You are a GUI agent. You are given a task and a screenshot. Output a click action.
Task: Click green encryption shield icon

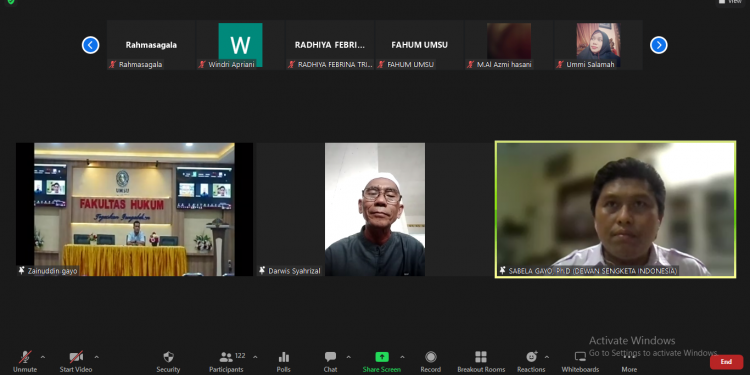coord(11,2)
